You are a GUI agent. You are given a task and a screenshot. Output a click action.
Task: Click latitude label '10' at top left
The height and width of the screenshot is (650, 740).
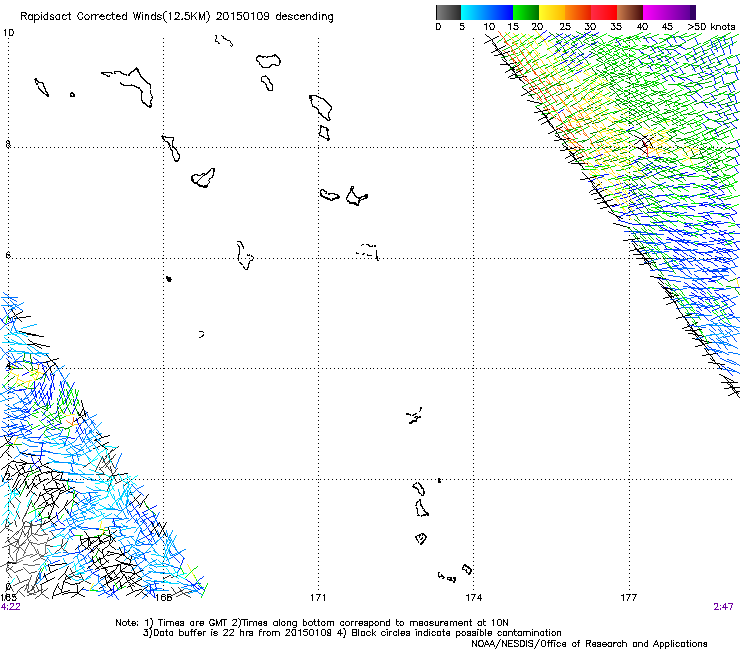tap(8, 33)
